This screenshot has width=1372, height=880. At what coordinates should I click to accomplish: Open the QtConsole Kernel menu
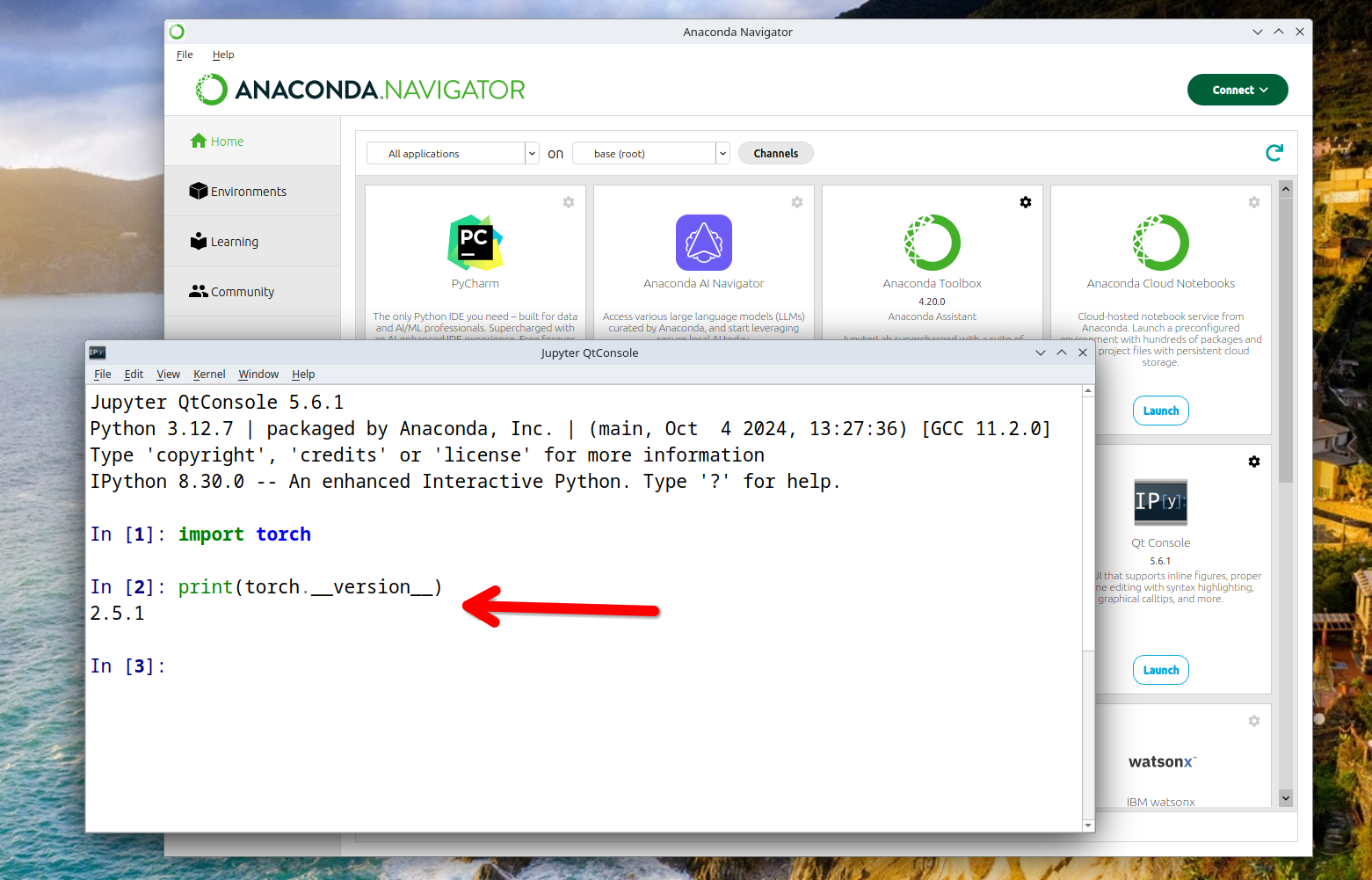209,375
